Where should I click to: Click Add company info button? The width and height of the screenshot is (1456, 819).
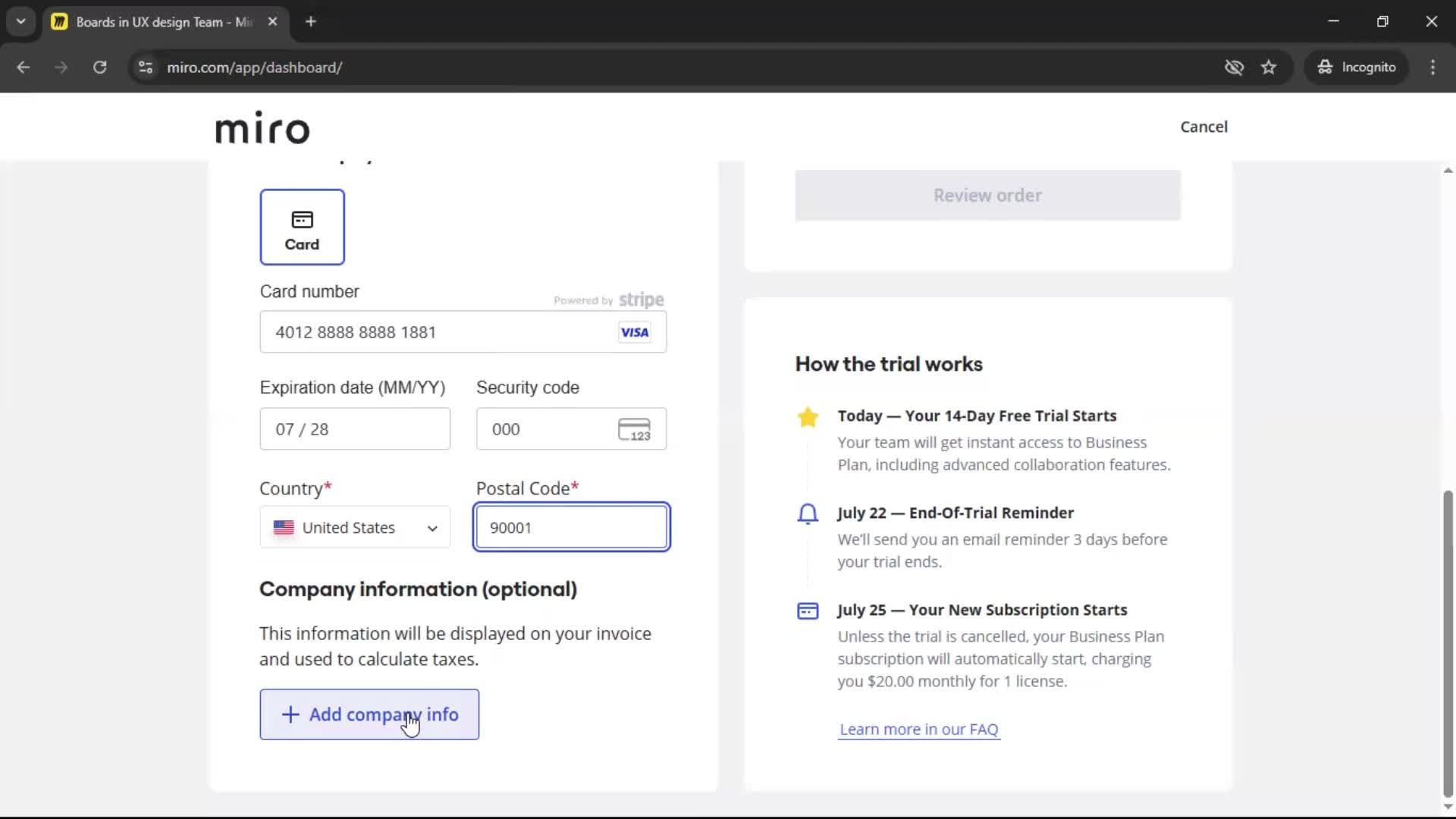coord(369,714)
